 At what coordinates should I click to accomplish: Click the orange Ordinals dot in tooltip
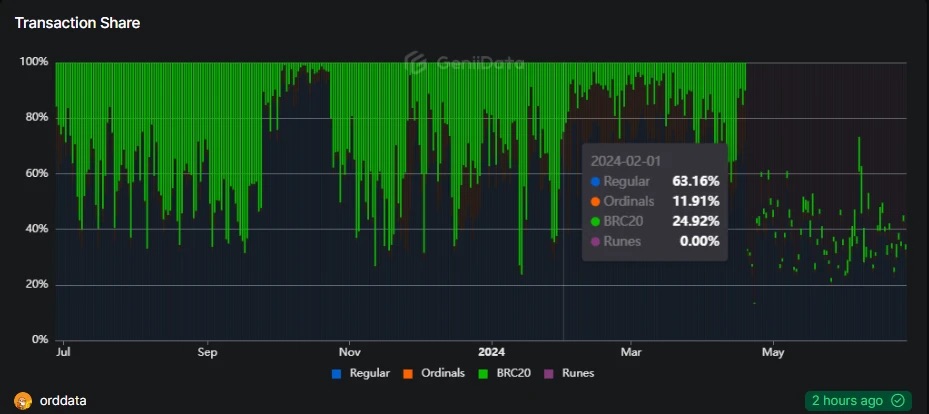pos(595,202)
